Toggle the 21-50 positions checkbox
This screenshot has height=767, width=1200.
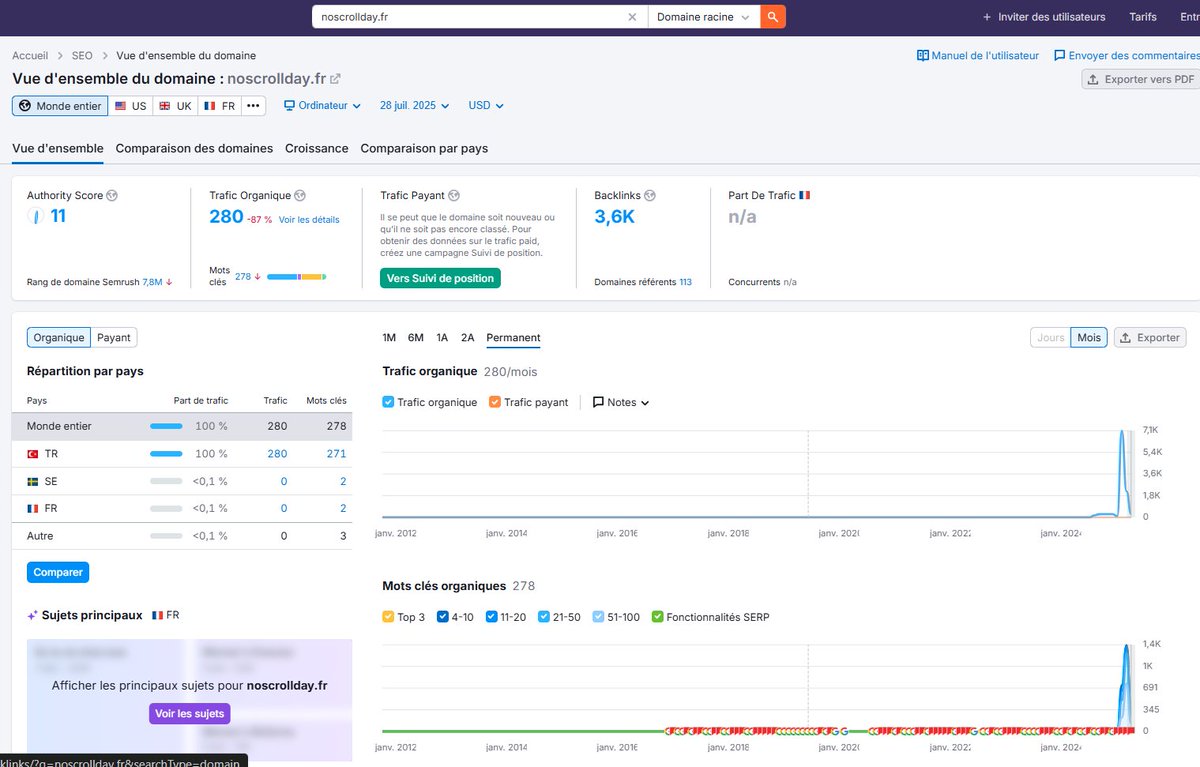(543, 617)
